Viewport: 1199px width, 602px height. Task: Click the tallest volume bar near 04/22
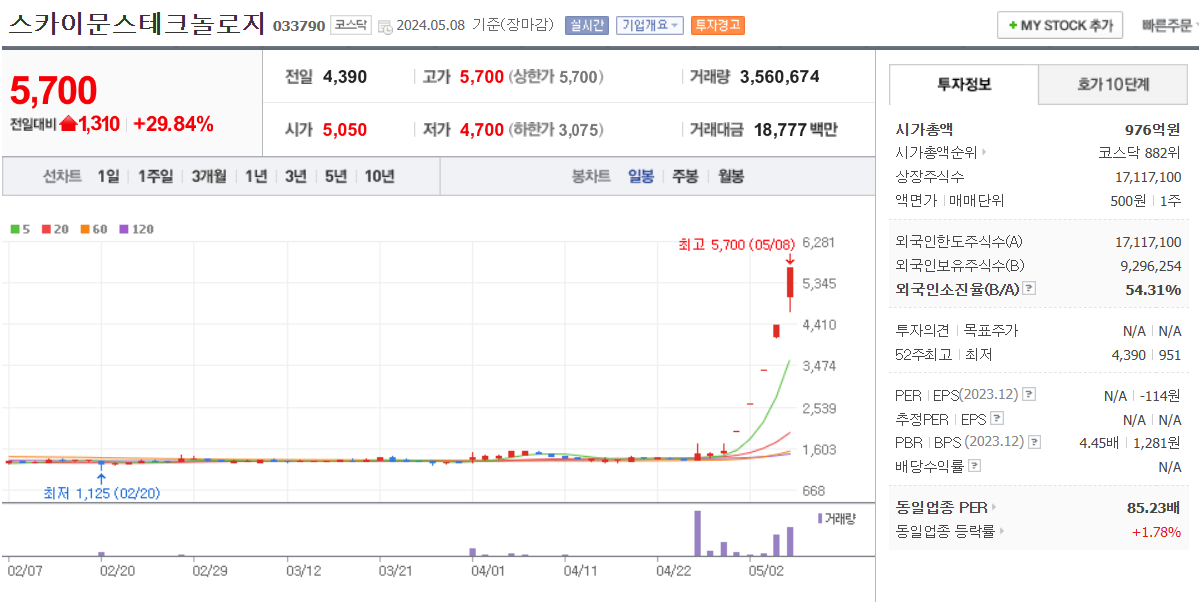pyautogui.click(x=697, y=533)
